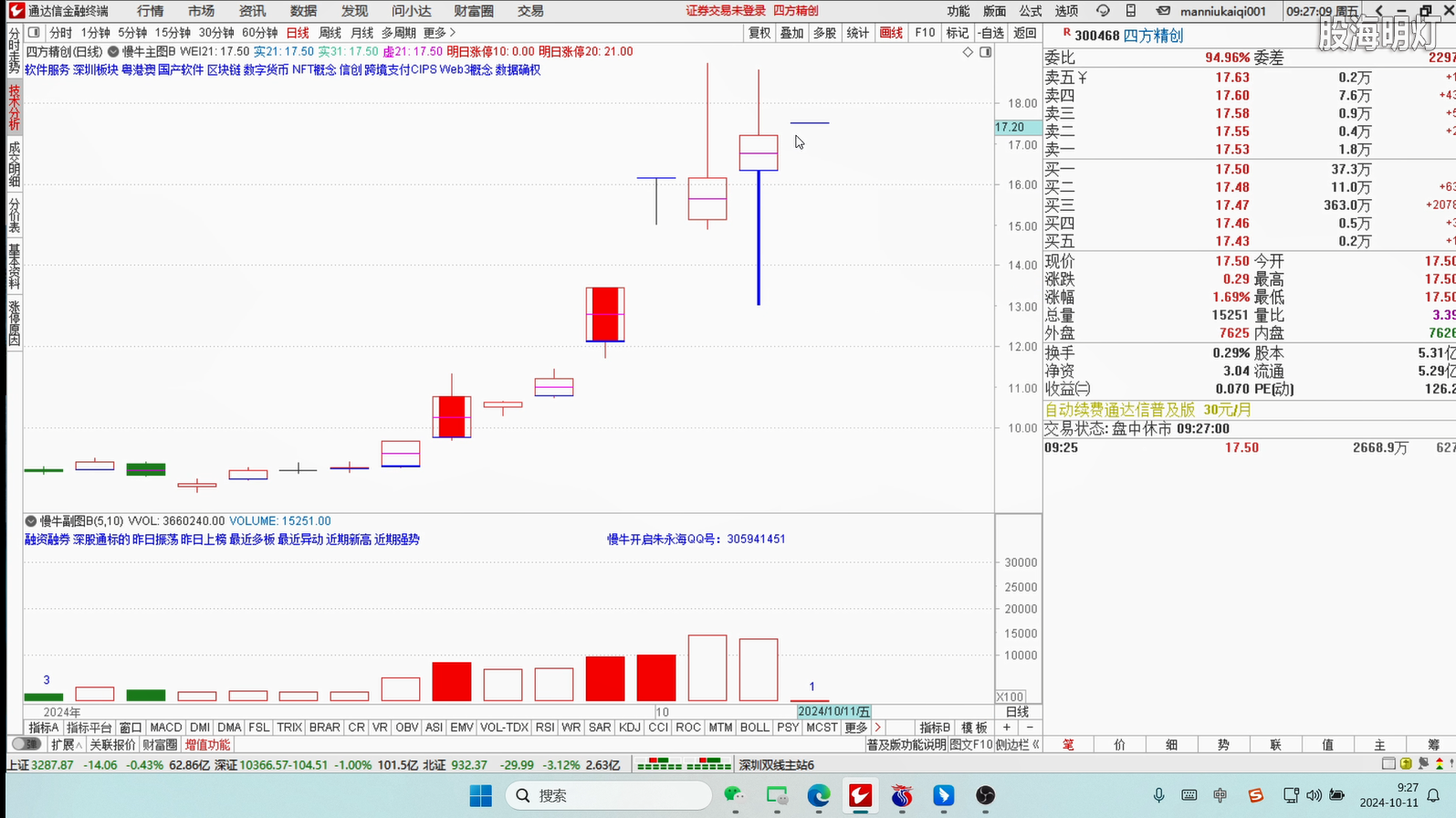Select the 笔 tab below the quote panel
The image size is (1456, 818).
(x=1068, y=745)
